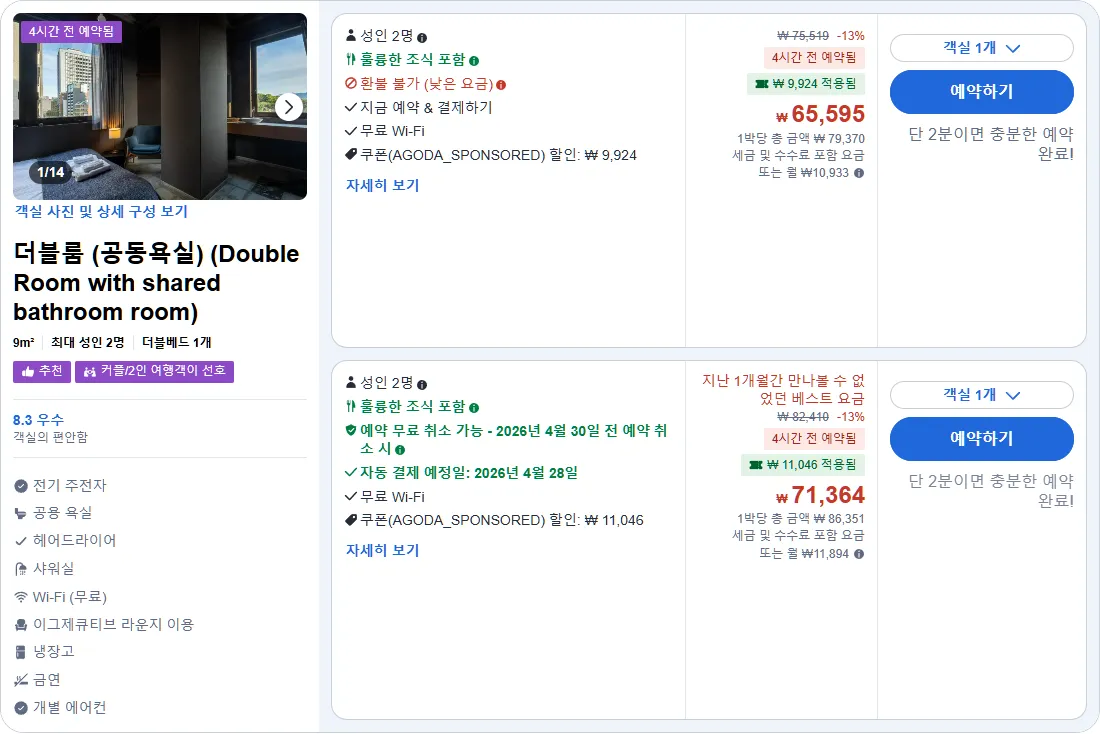This screenshot has height=734, width=1100.
Task: Click the ₩ 11,046 적용됨 coupon badge
Action: pos(803,465)
